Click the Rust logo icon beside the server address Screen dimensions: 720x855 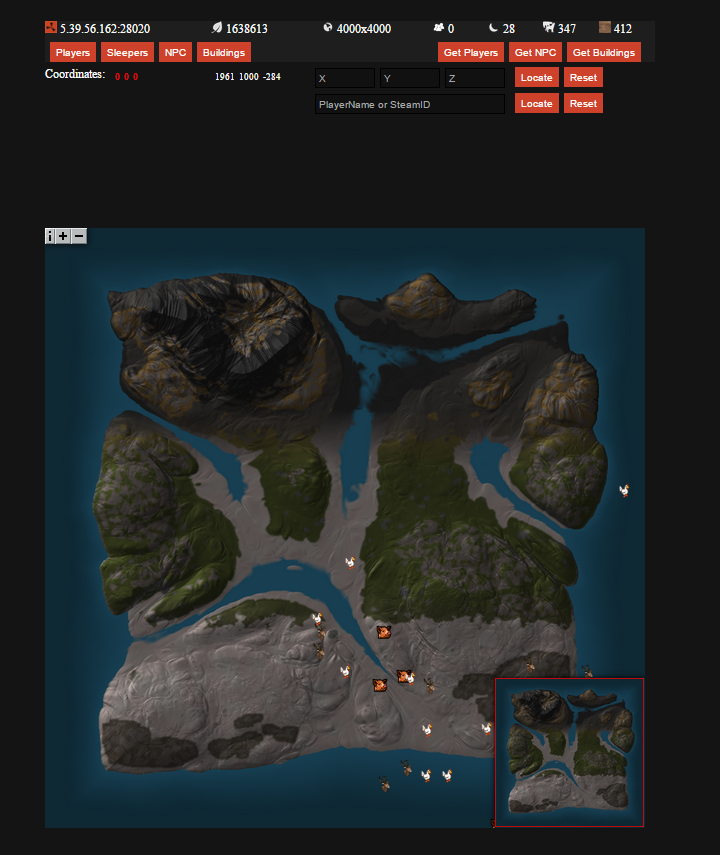pyautogui.click(x=51, y=27)
